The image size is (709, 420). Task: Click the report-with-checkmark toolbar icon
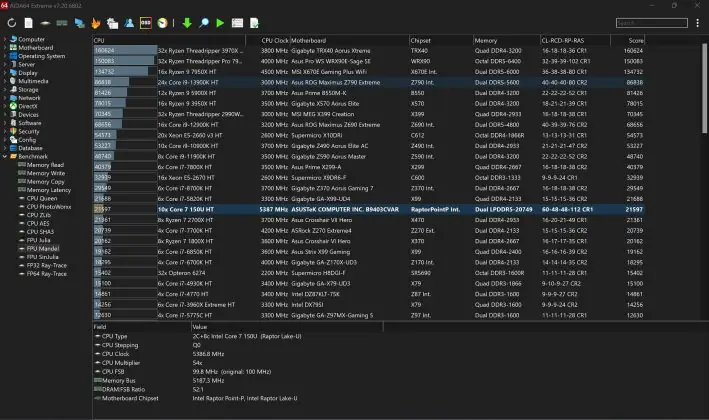pos(255,23)
